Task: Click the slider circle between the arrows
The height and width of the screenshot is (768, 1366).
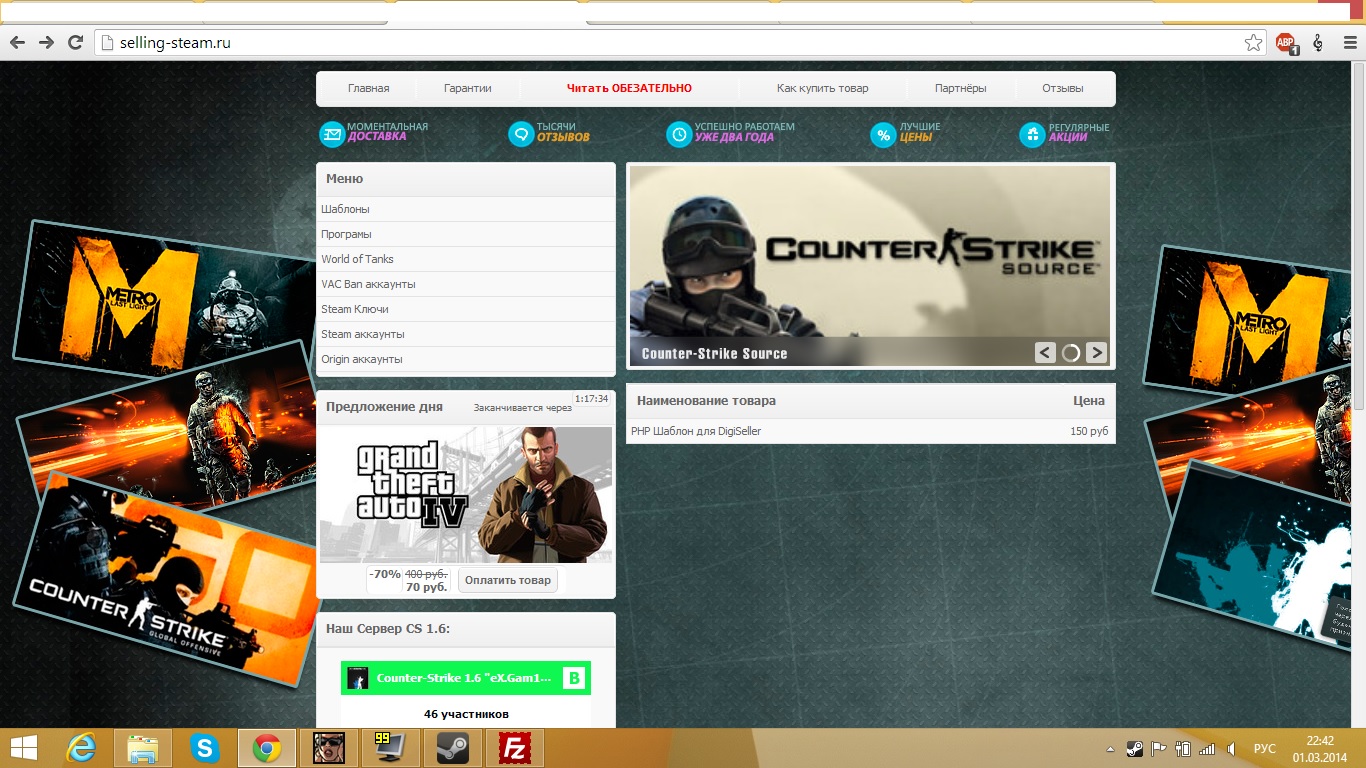Action: [1071, 352]
